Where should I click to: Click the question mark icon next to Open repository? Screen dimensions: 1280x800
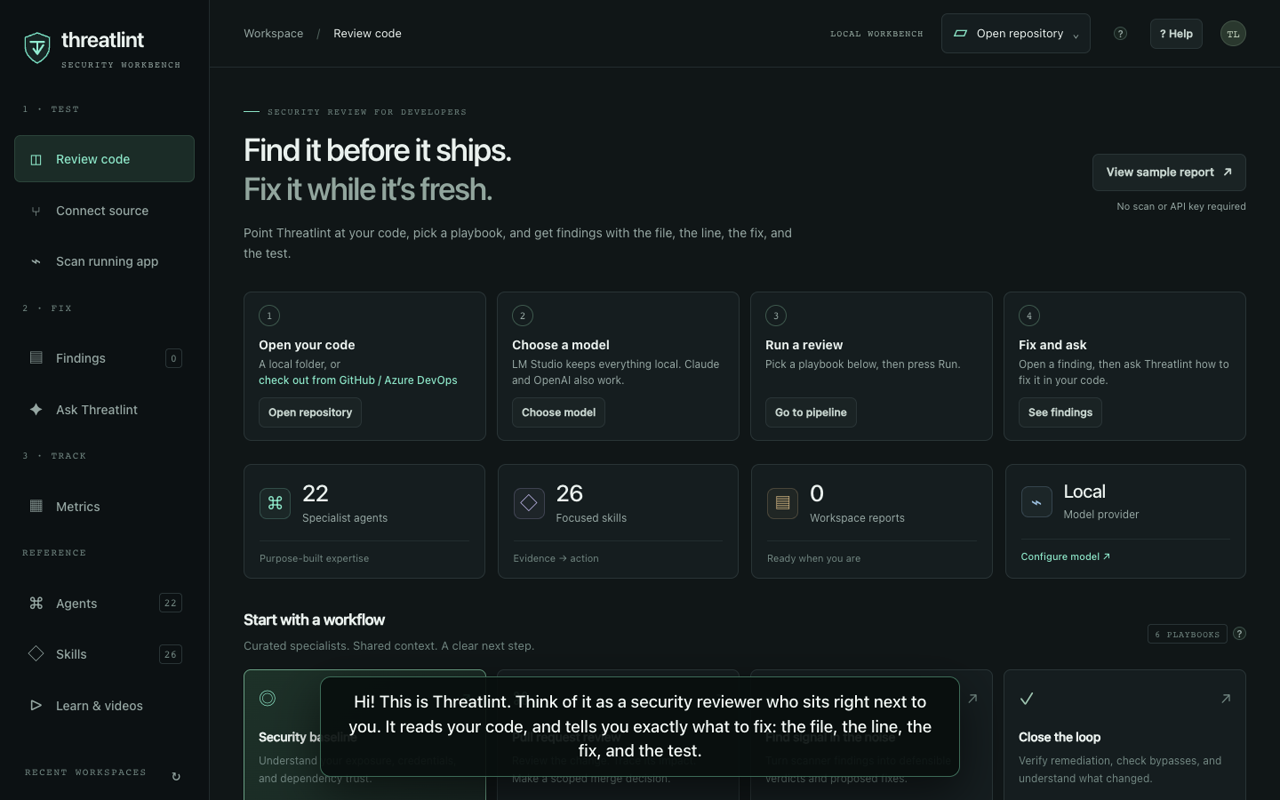tap(1120, 33)
